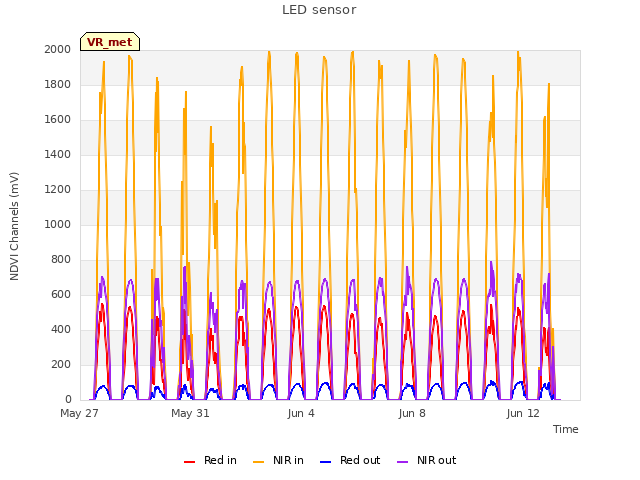Click the orange NIR in legend swatch
Image resolution: width=640 pixels, height=480 pixels.
[x=258, y=462]
